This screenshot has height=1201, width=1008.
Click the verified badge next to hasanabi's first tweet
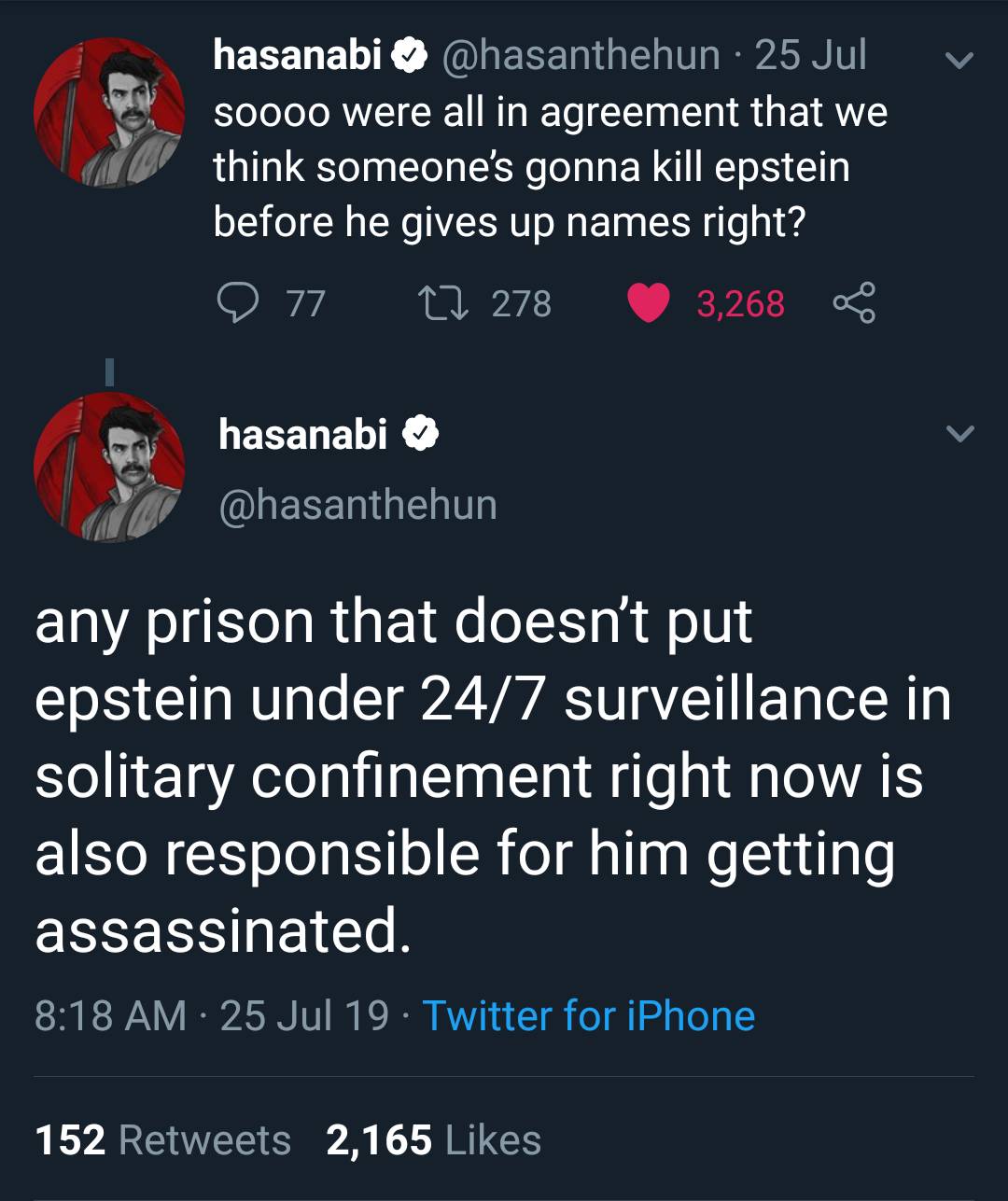[x=409, y=55]
